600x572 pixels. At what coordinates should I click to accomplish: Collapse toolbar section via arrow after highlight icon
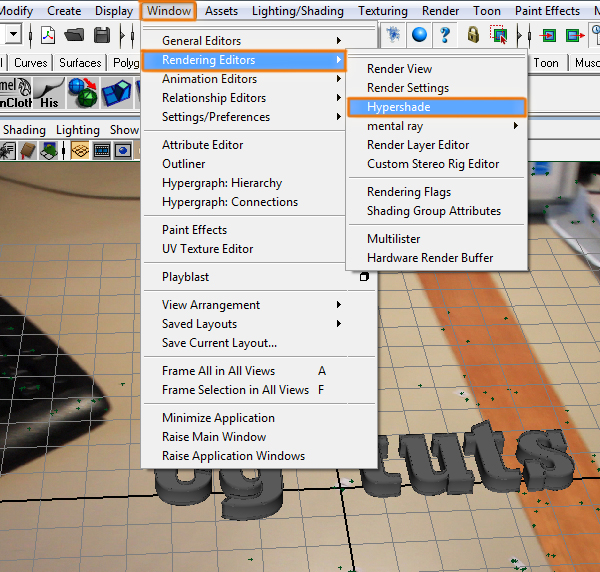(x=519, y=36)
